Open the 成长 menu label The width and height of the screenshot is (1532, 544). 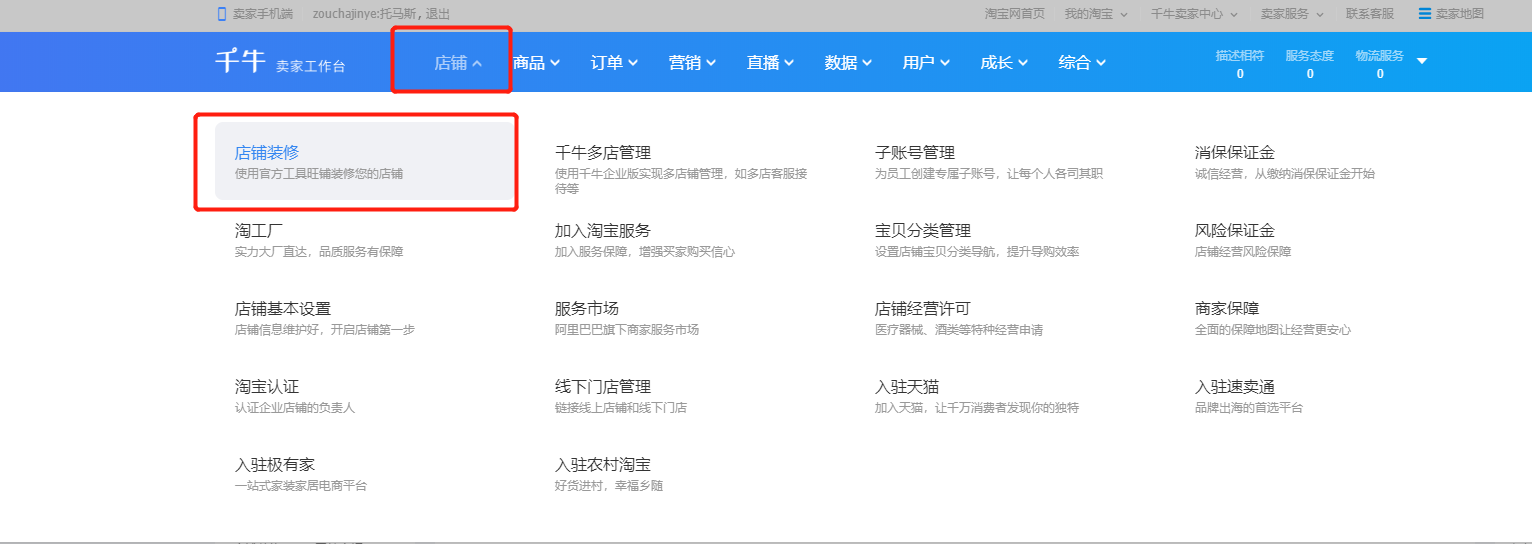point(996,62)
